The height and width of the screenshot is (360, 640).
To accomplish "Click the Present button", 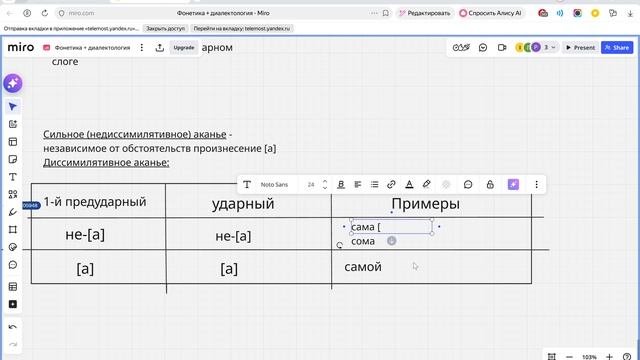I will point(580,48).
